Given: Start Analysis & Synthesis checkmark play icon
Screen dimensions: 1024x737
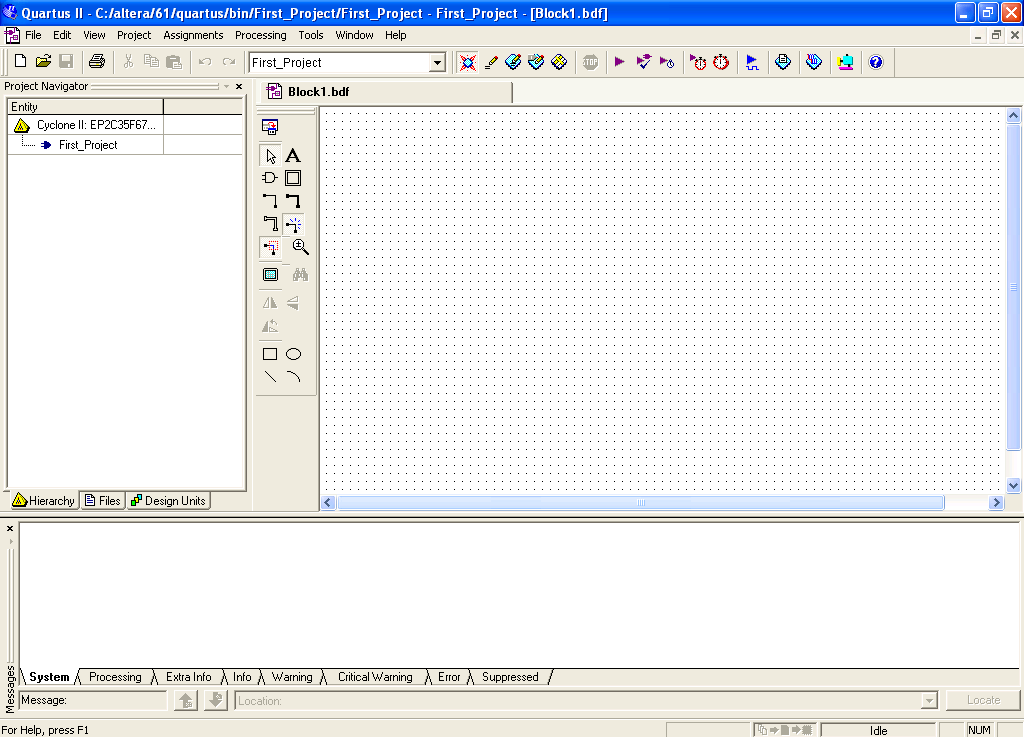Looking at the screenshot, I should point(643,62).
